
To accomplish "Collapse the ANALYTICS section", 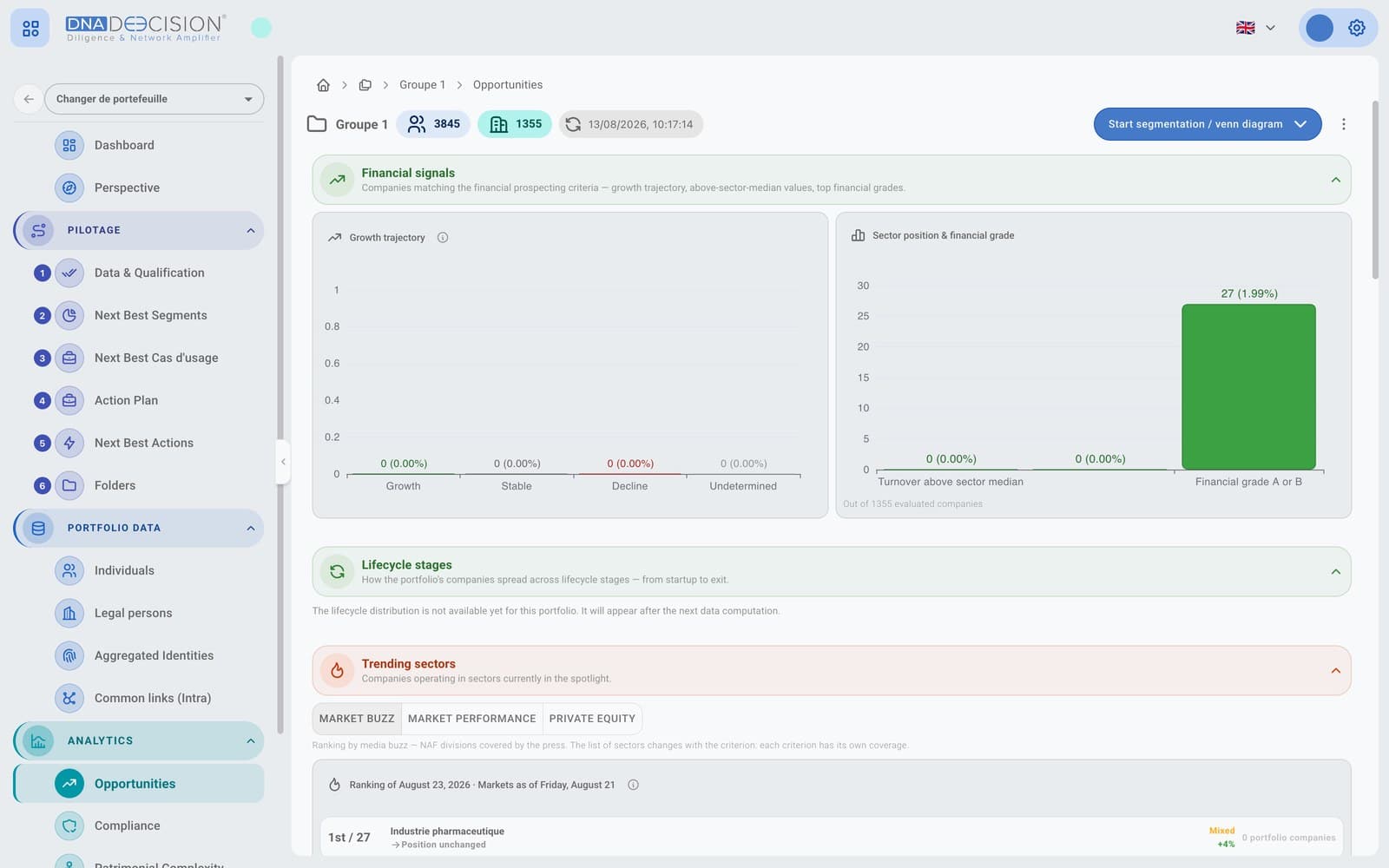I will [250, 740].
